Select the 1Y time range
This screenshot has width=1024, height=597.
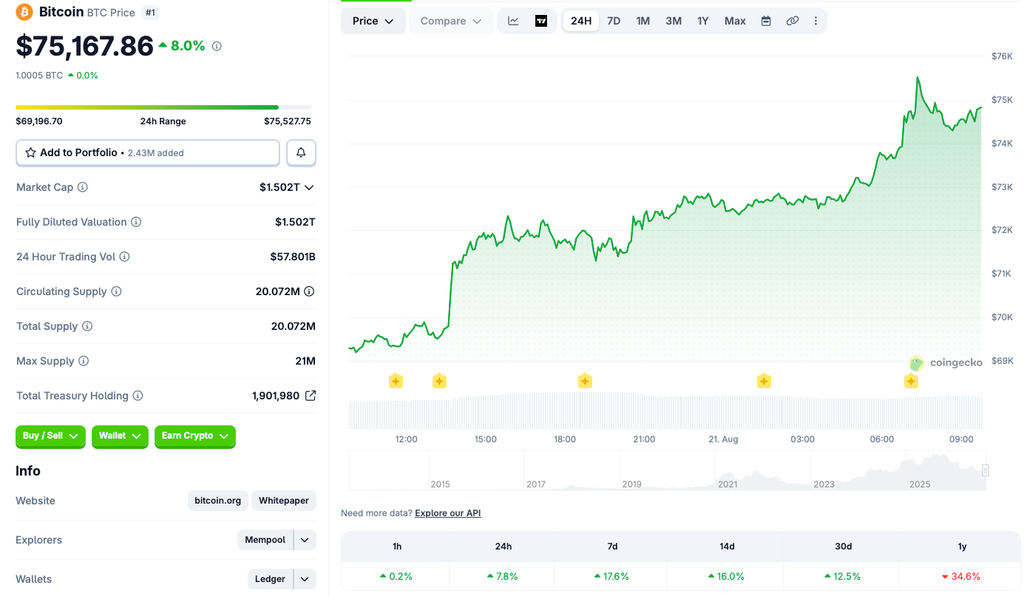tap(703, 21)
